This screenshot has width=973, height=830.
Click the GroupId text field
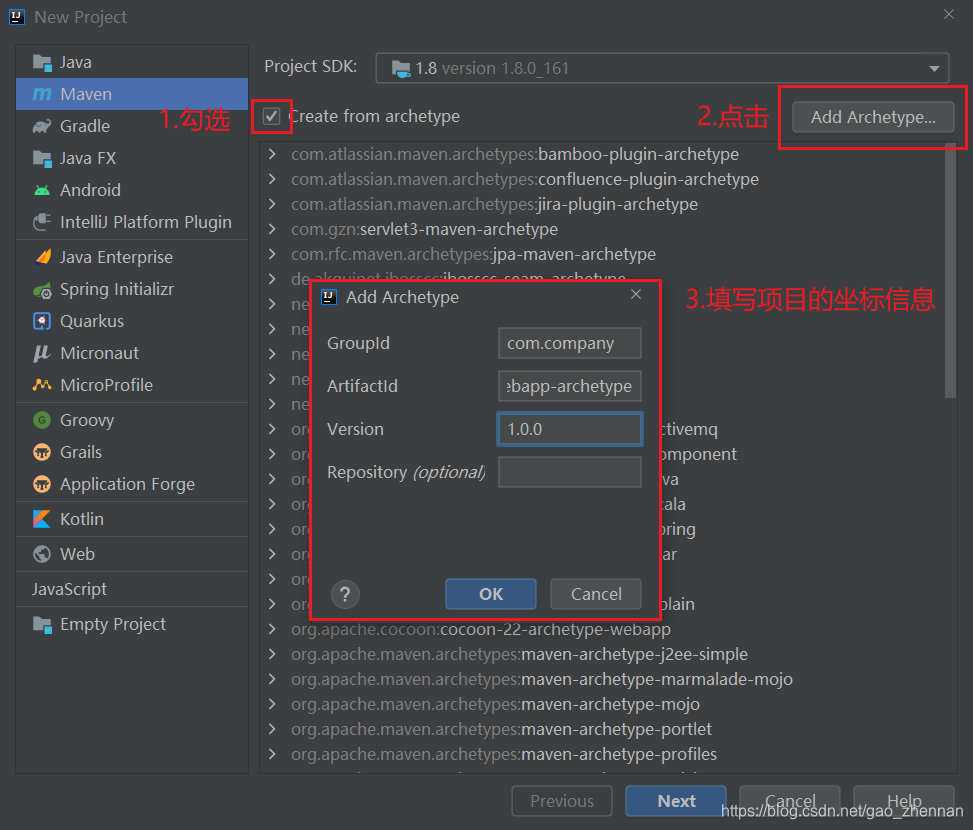[x=569, y=343]
